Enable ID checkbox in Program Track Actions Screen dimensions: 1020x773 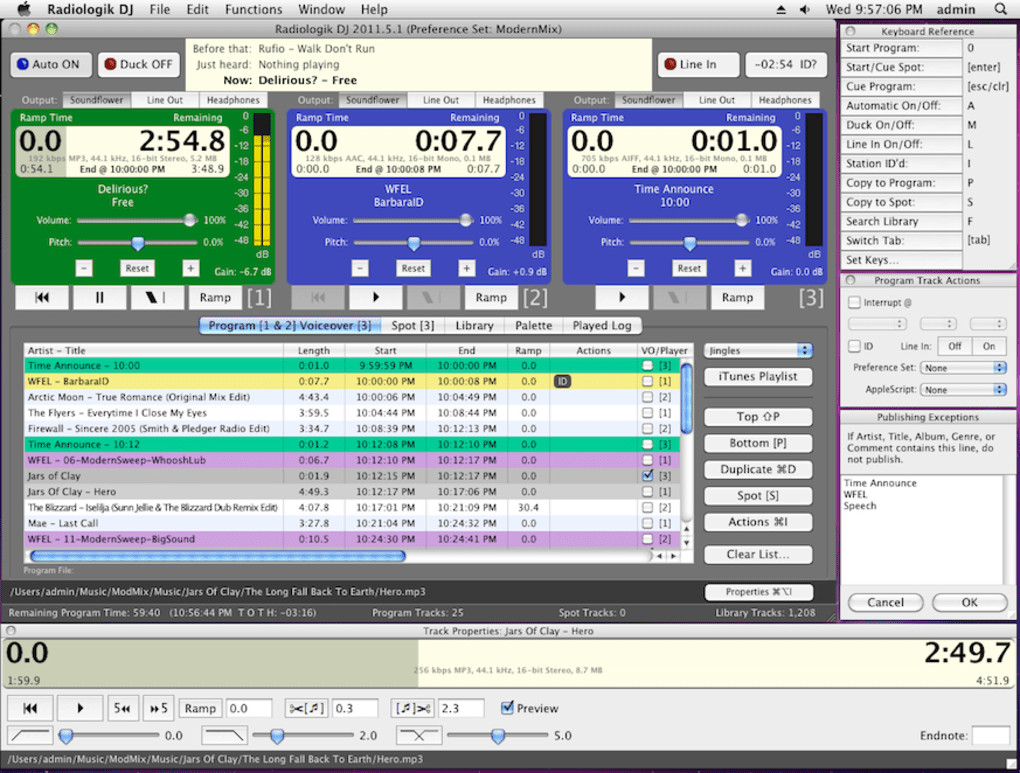click(x=854, y=346)
